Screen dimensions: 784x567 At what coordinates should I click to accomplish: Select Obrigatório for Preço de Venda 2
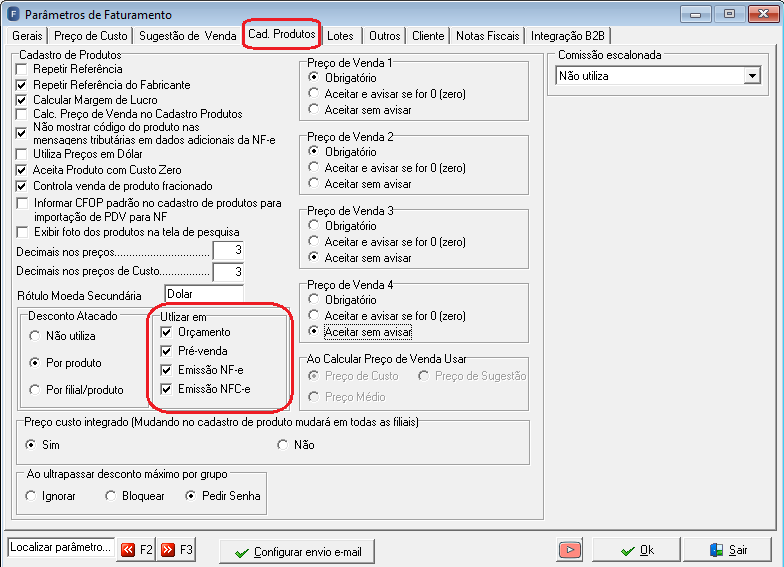coord(314,152)
